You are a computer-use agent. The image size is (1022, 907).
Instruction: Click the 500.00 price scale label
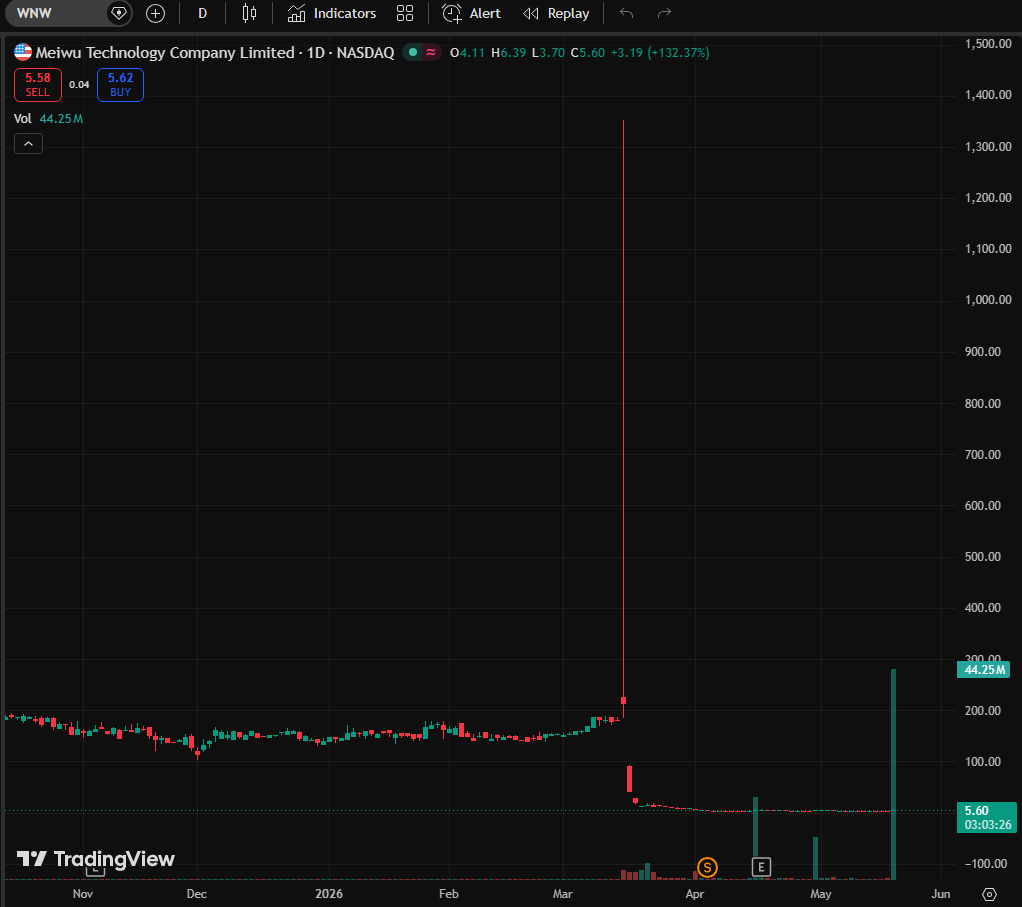(983, 556)
